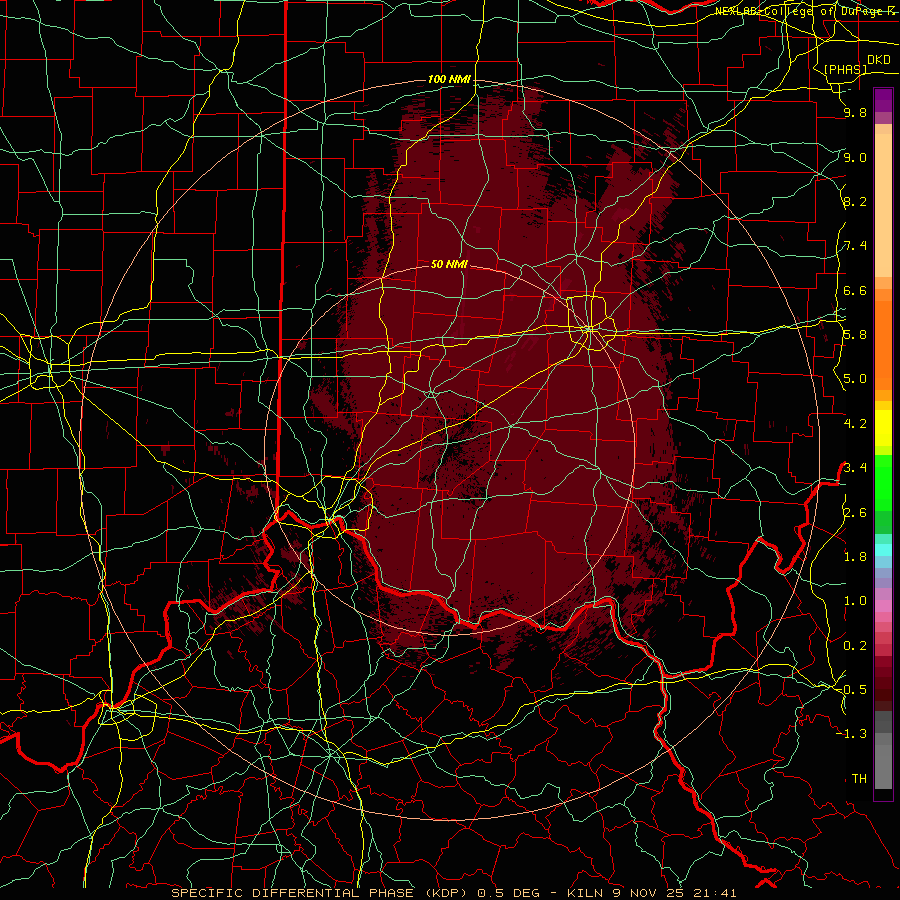900x900 pixels.
Task: Click the 9.8 value on the scale
Action: [x=855, y=112]
